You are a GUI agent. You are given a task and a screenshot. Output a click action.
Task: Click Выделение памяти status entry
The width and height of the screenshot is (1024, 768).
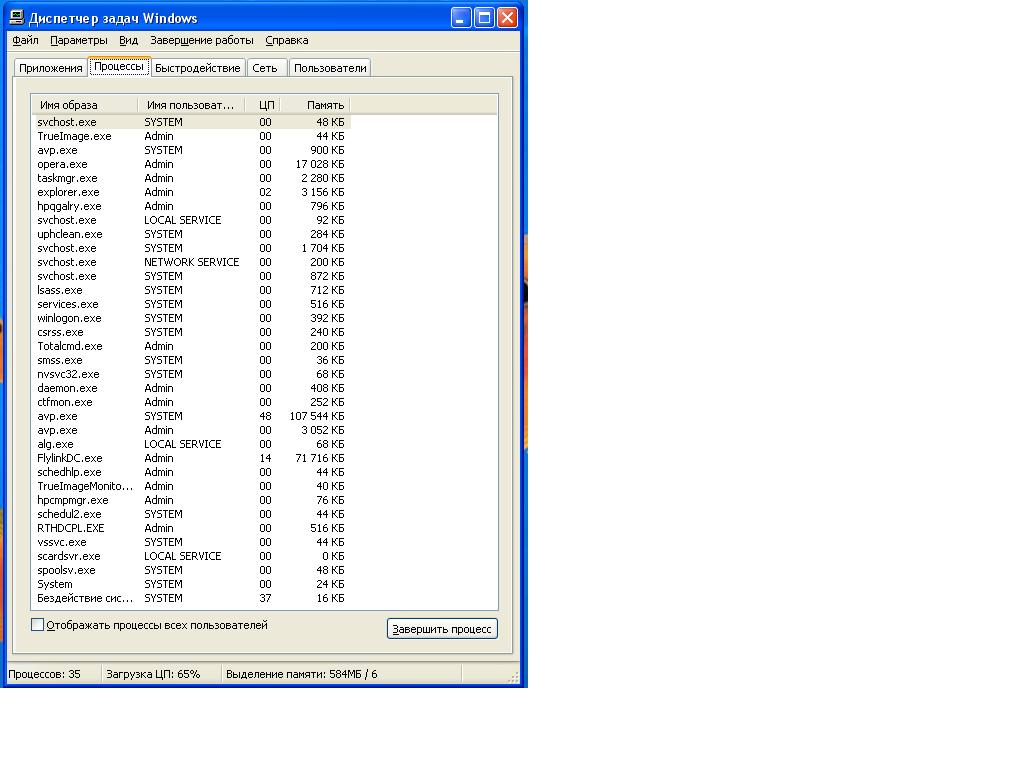[x=302, y=674]
